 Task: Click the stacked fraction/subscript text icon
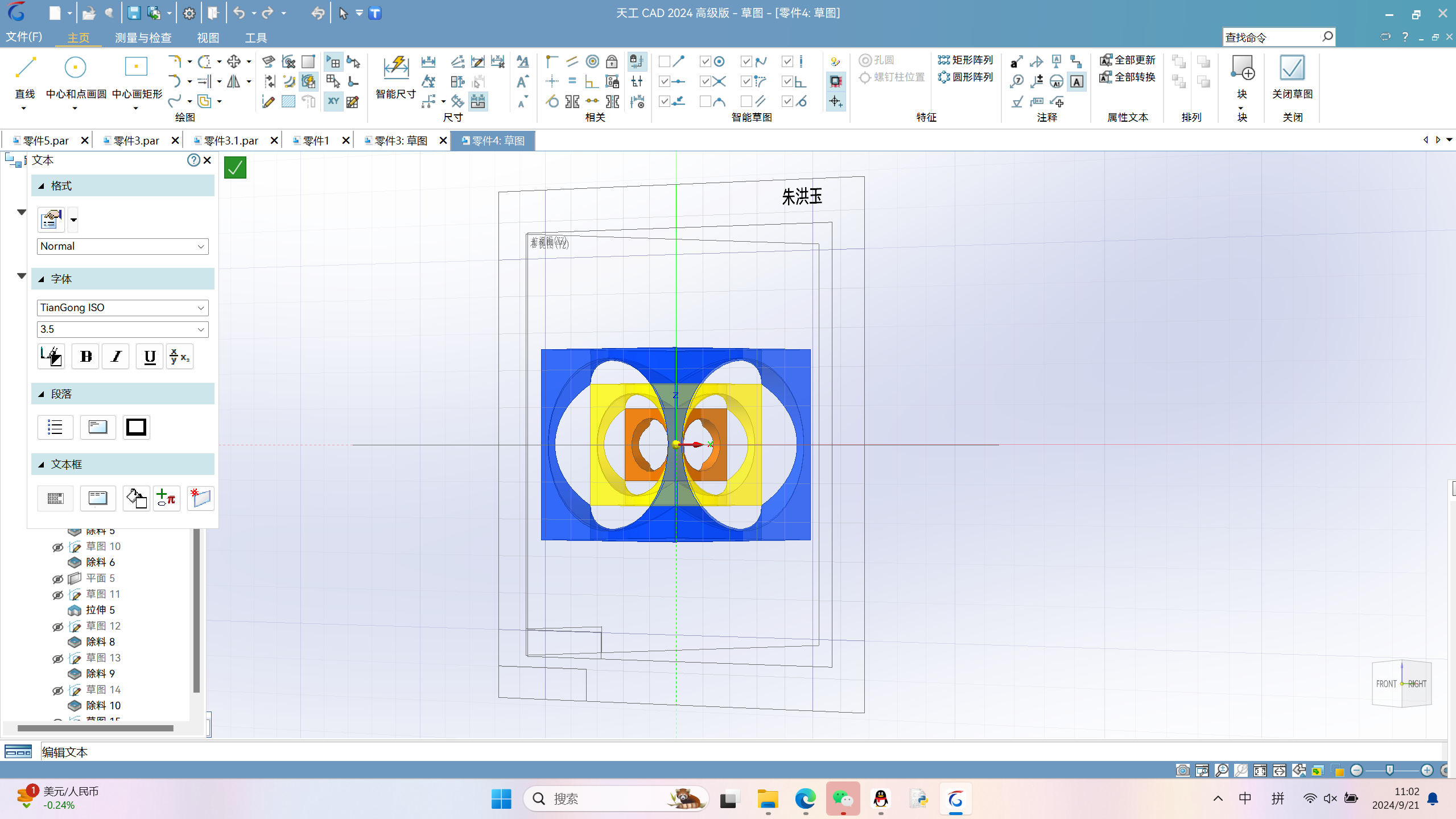click(180, 357)
